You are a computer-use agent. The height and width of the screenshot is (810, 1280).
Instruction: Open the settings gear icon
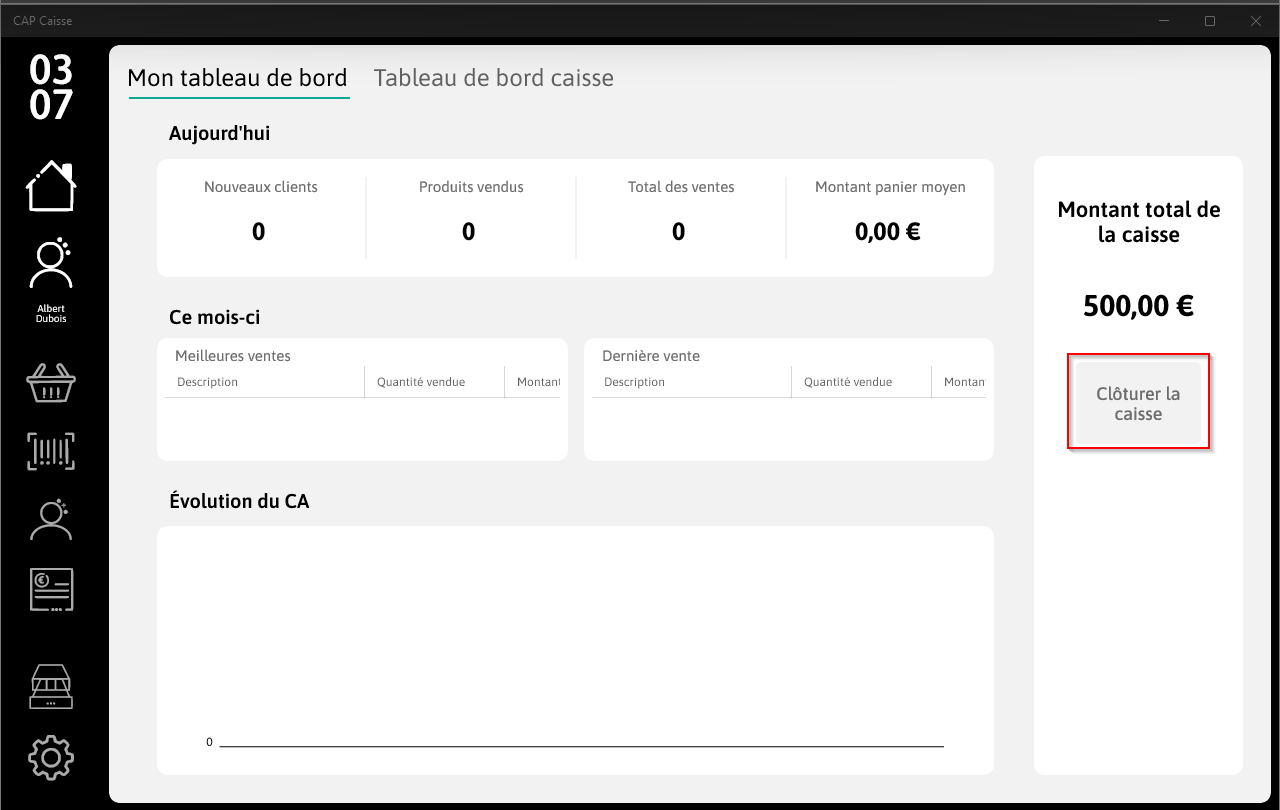point(51,757)
